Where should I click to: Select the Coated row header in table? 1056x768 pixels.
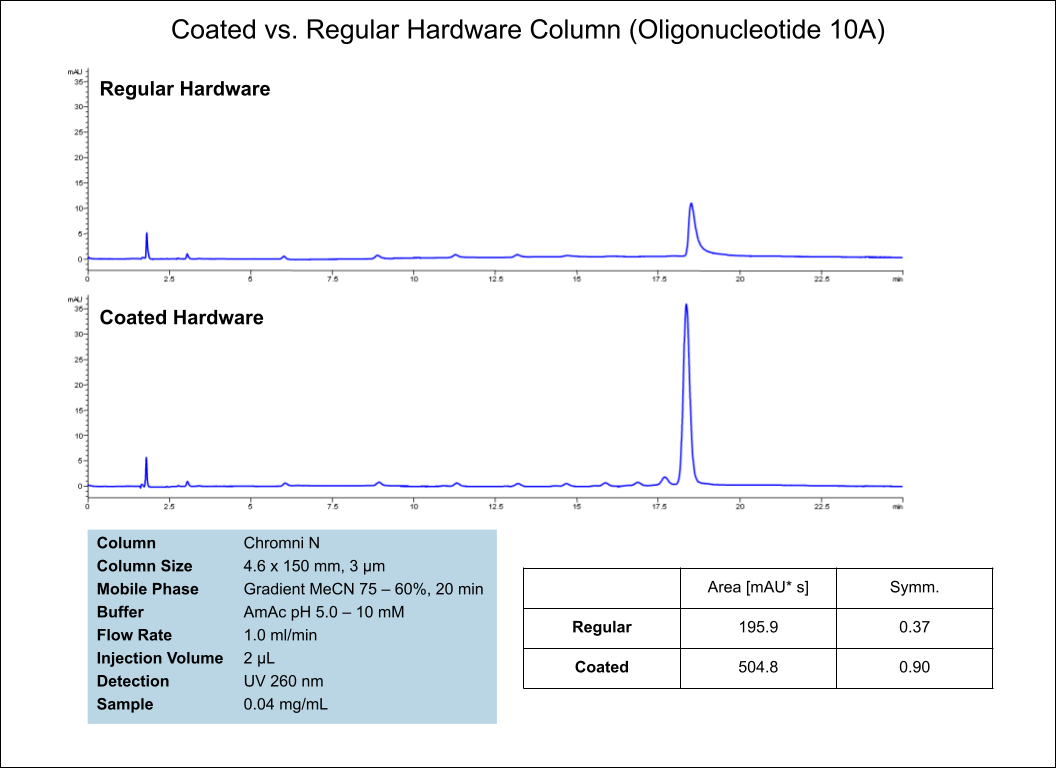601,667
